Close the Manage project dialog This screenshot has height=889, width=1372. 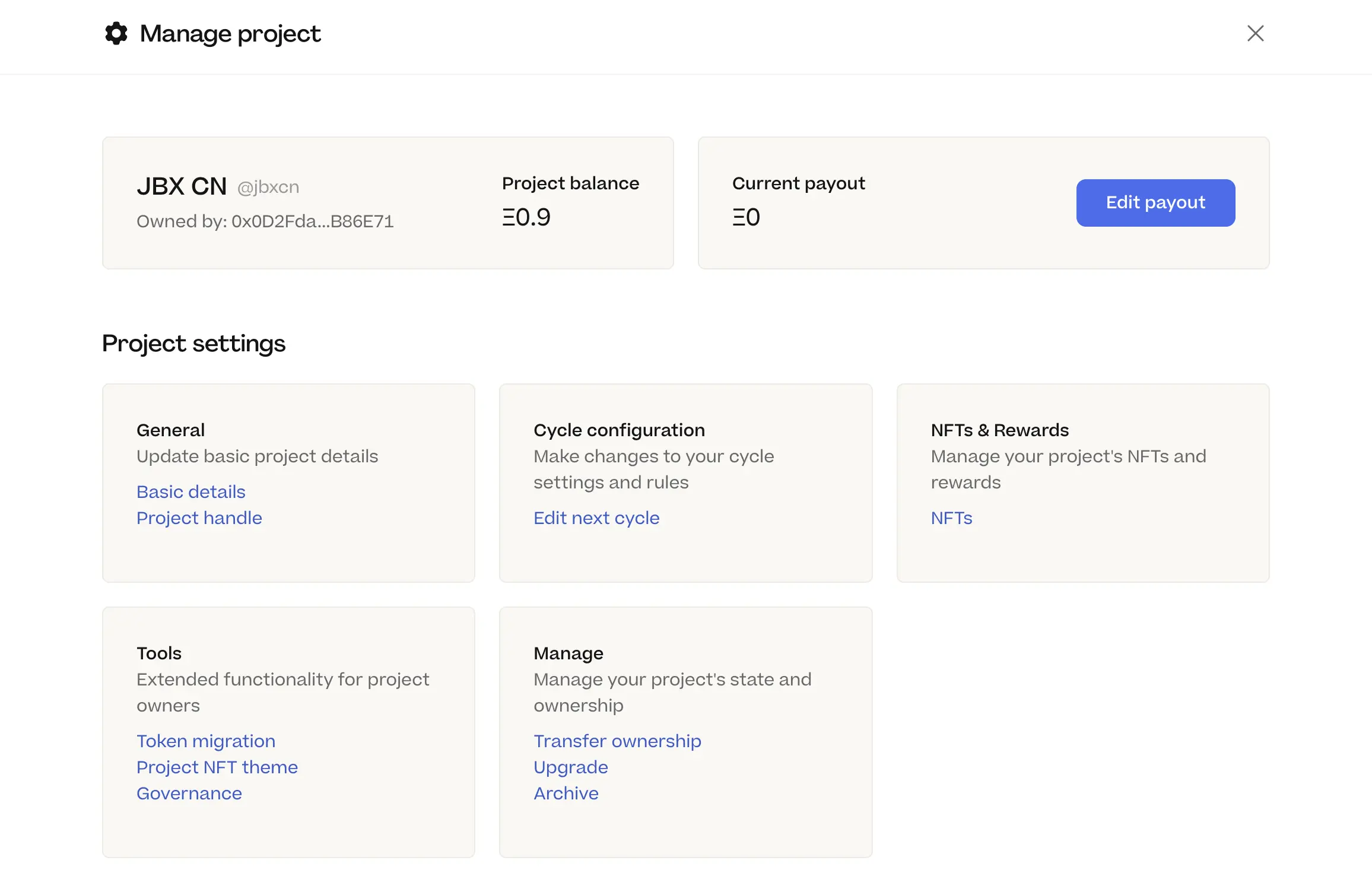(1255, 34)
